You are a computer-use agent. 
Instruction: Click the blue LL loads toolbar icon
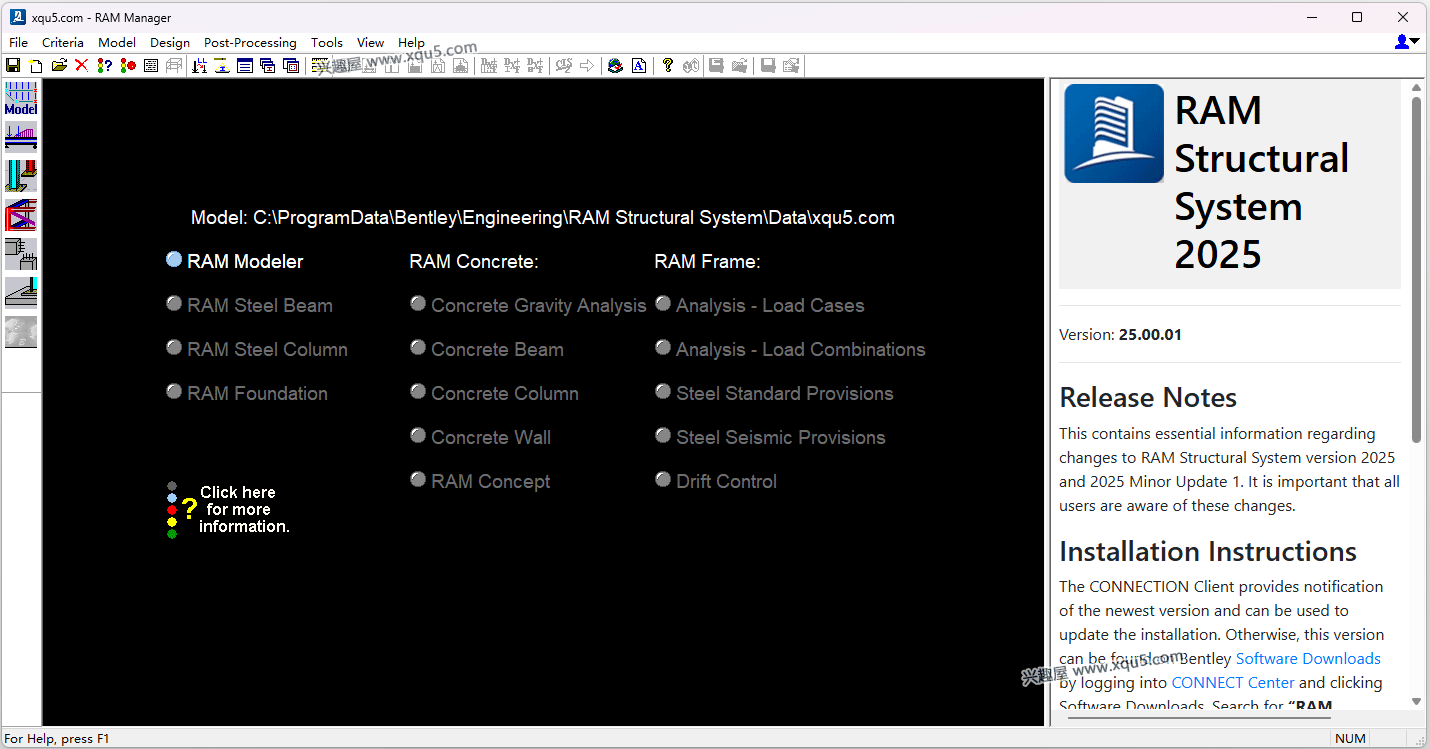point(199,66)
